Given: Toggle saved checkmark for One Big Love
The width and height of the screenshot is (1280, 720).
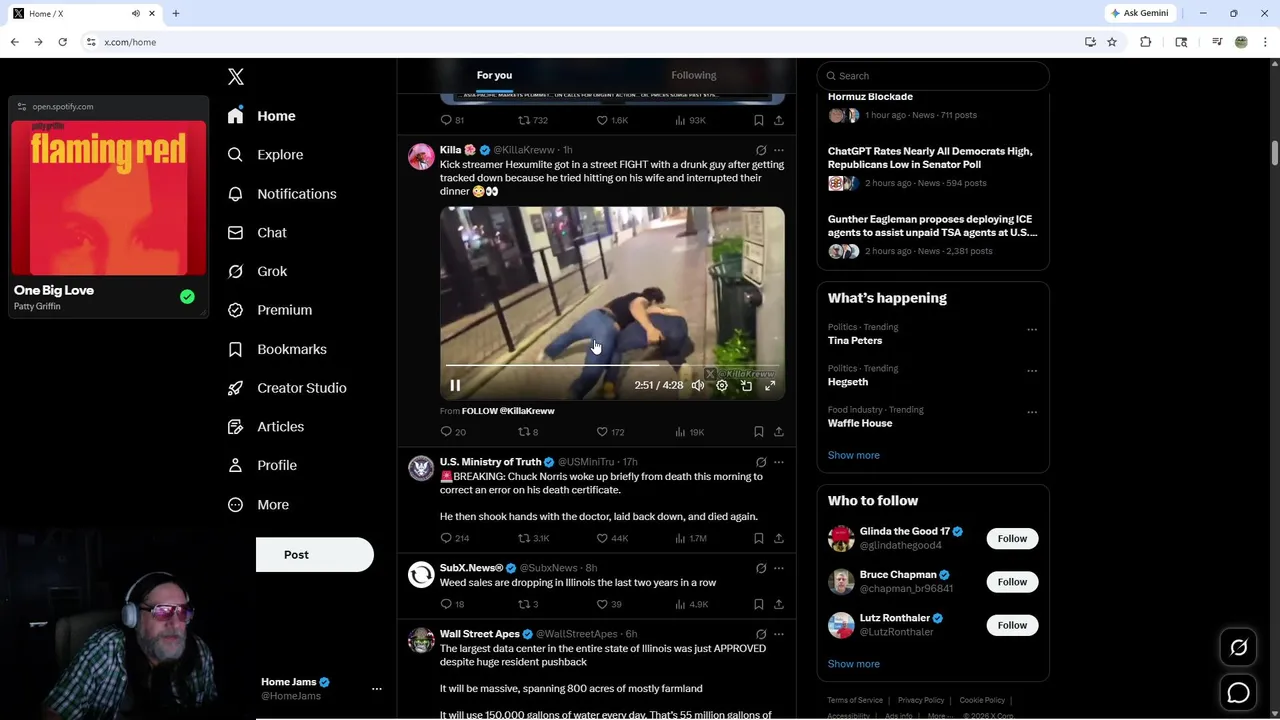Looking at the screenshot, I should pos(187,297).
